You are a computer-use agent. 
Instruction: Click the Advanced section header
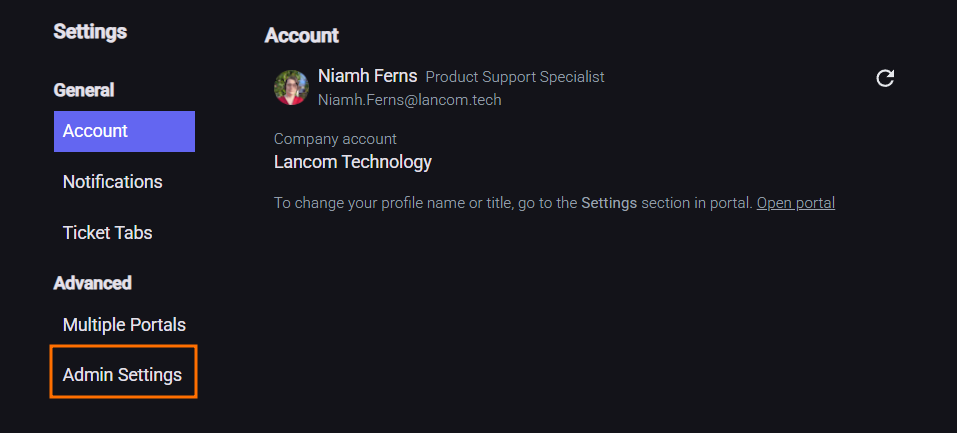click(x=93, y=283)
